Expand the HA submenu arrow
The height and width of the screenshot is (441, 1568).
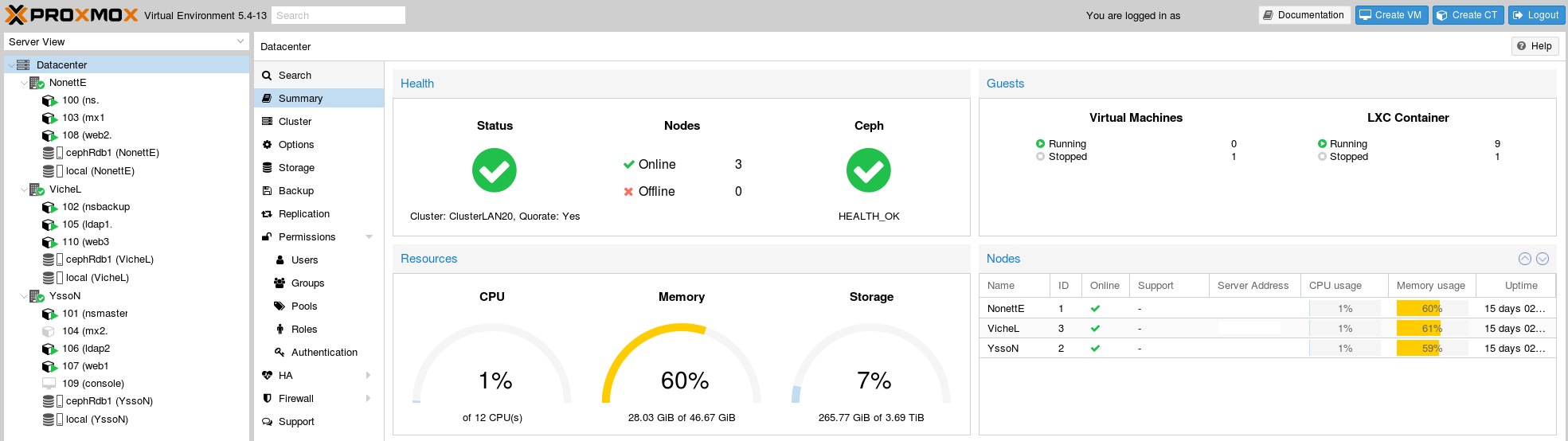click(368, 376)
